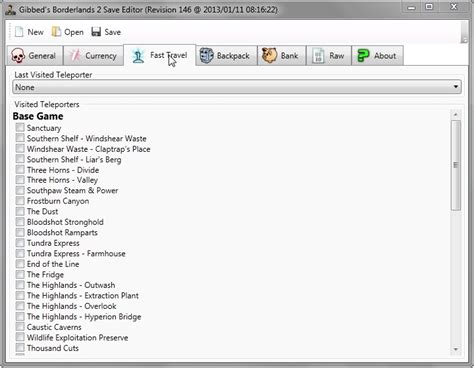The width and height of the screenshot is (474, 368).
Task: Tick Southpaw Steam & Power checkbox
Action: (20, 190)
